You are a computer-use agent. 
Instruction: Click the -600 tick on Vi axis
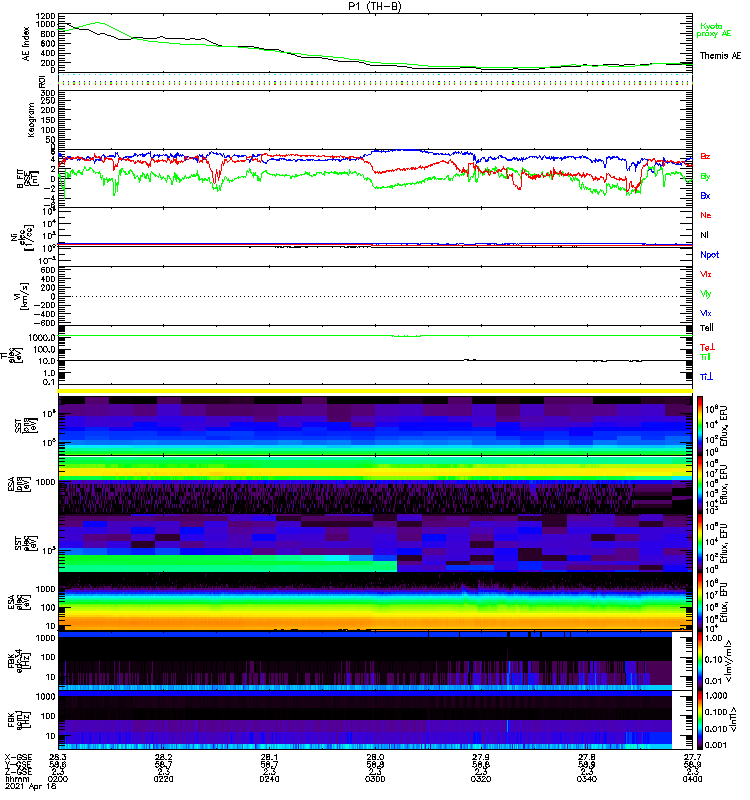click(x=43, y=323)
